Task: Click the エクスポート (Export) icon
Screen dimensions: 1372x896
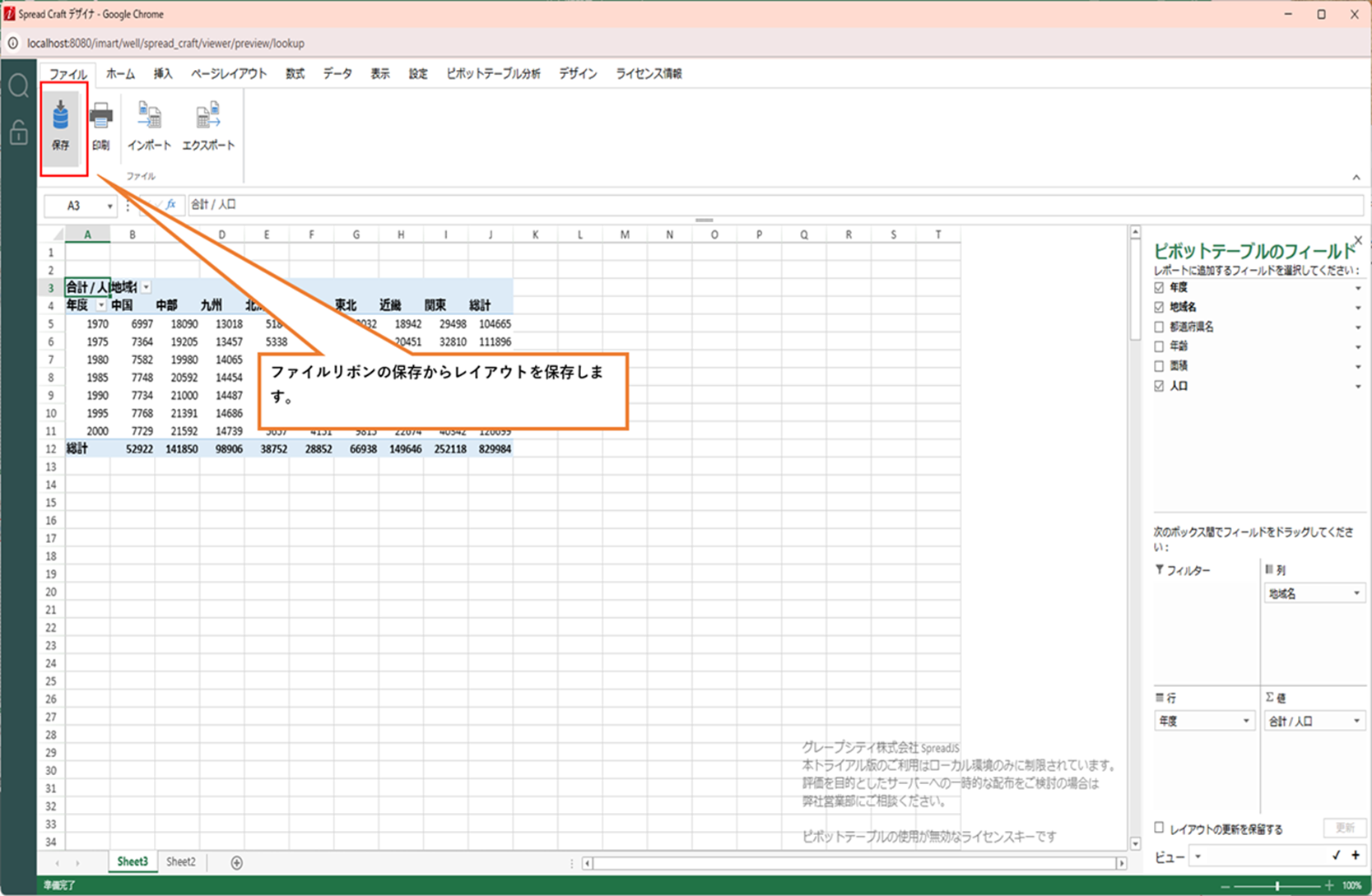Action: pyautogui.click(x=208, y=125)
